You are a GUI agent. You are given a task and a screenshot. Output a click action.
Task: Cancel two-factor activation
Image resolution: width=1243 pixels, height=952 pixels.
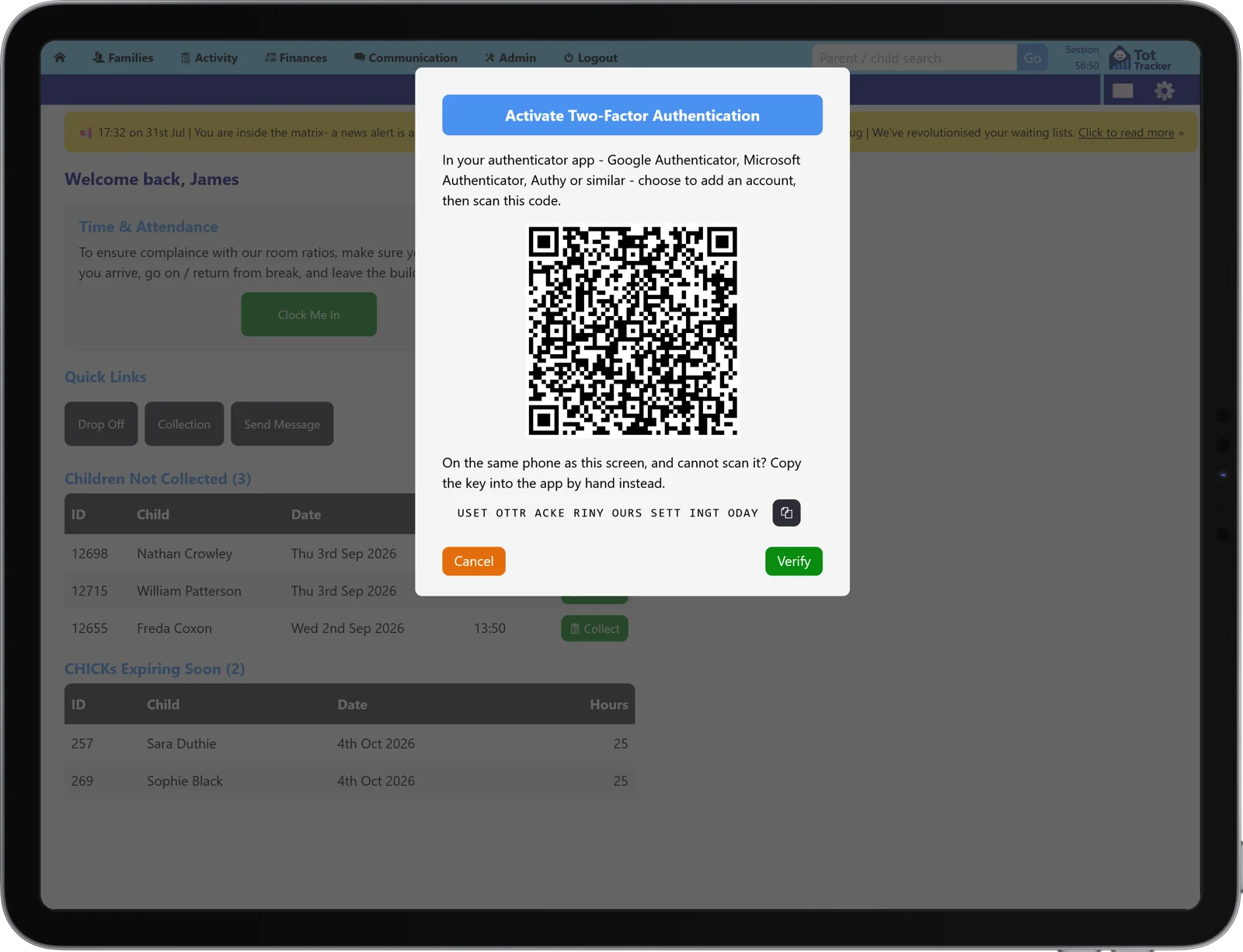pos(474,561)
